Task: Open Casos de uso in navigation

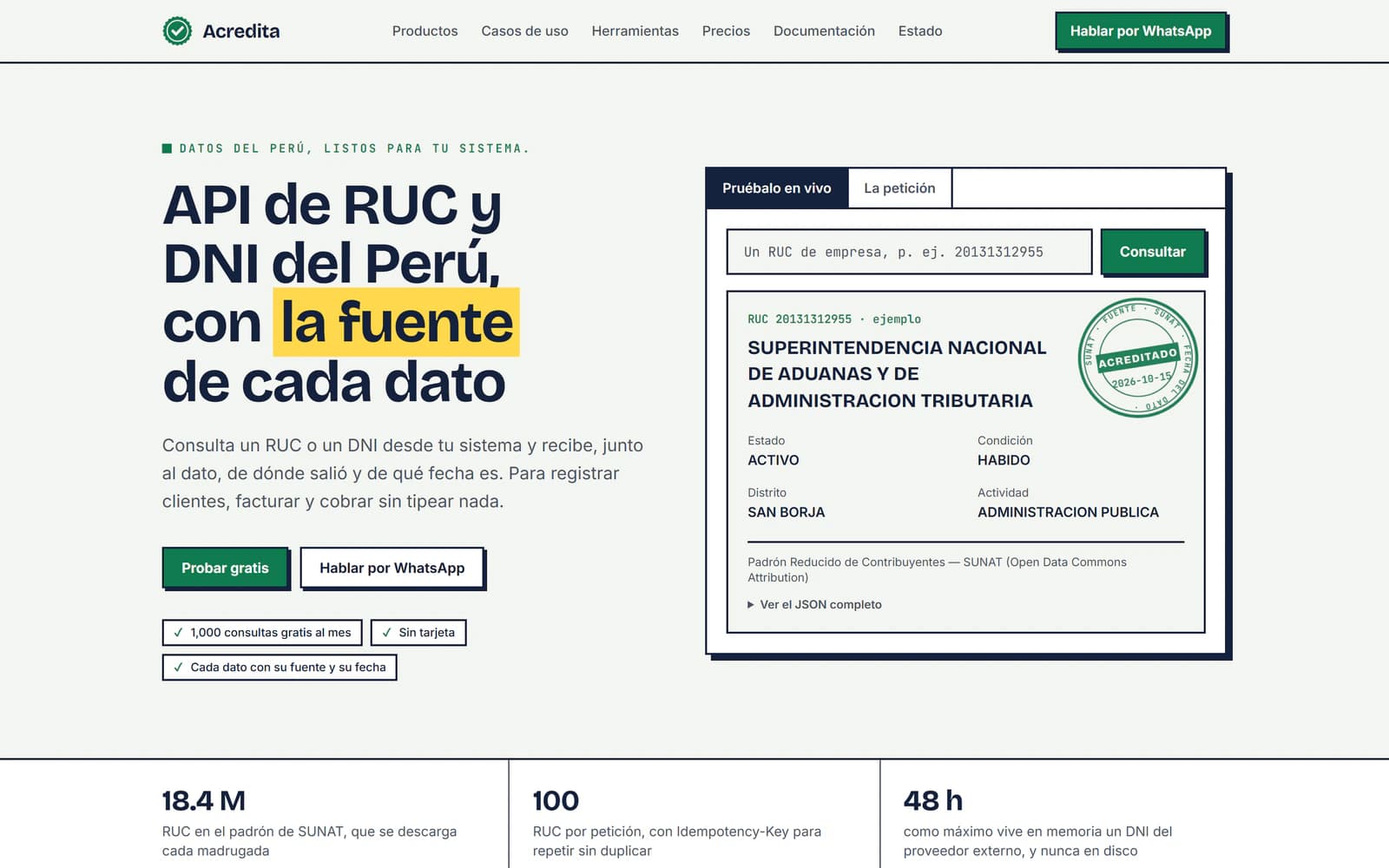Action: pyautogui.click(x=524, y=31)
